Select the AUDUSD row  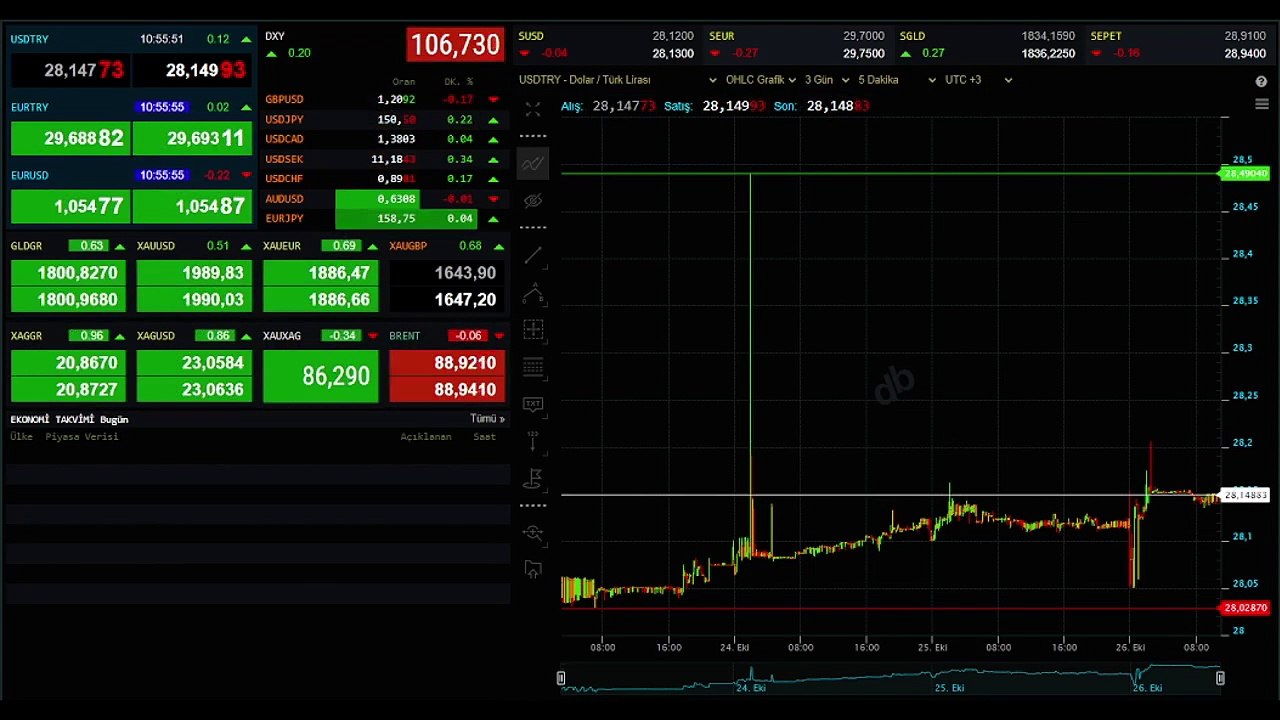pos(383,199)
